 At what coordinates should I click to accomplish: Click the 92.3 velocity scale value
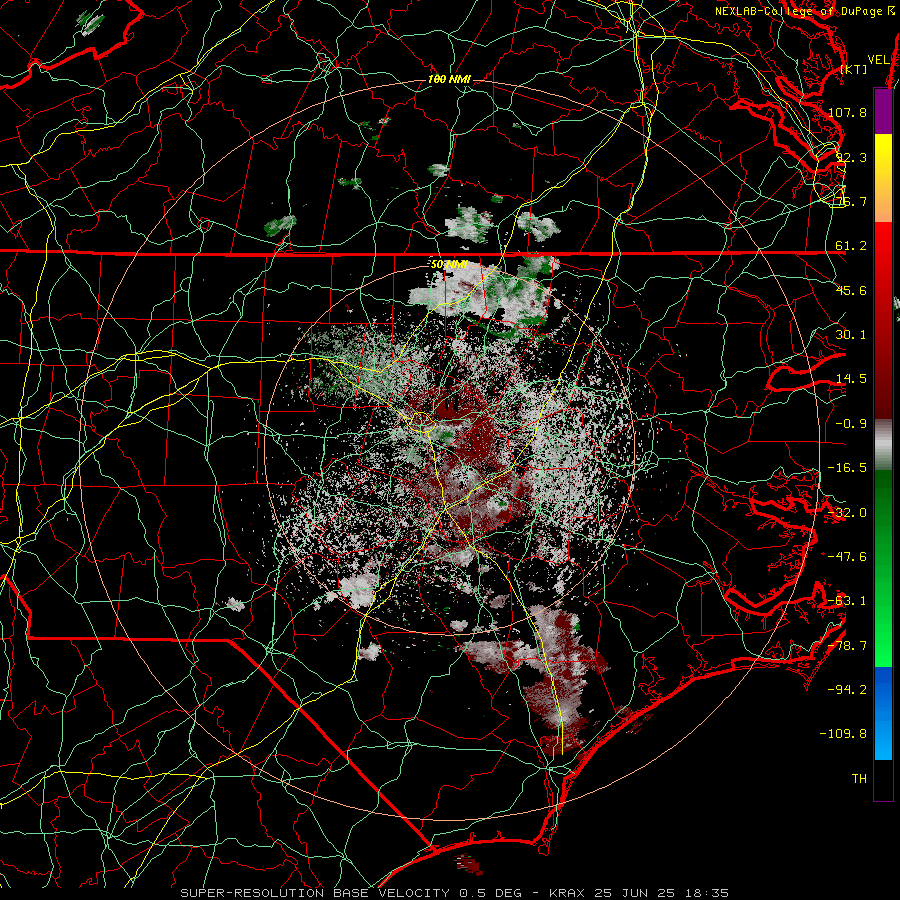pyautogui.click(x=851, y=157)
